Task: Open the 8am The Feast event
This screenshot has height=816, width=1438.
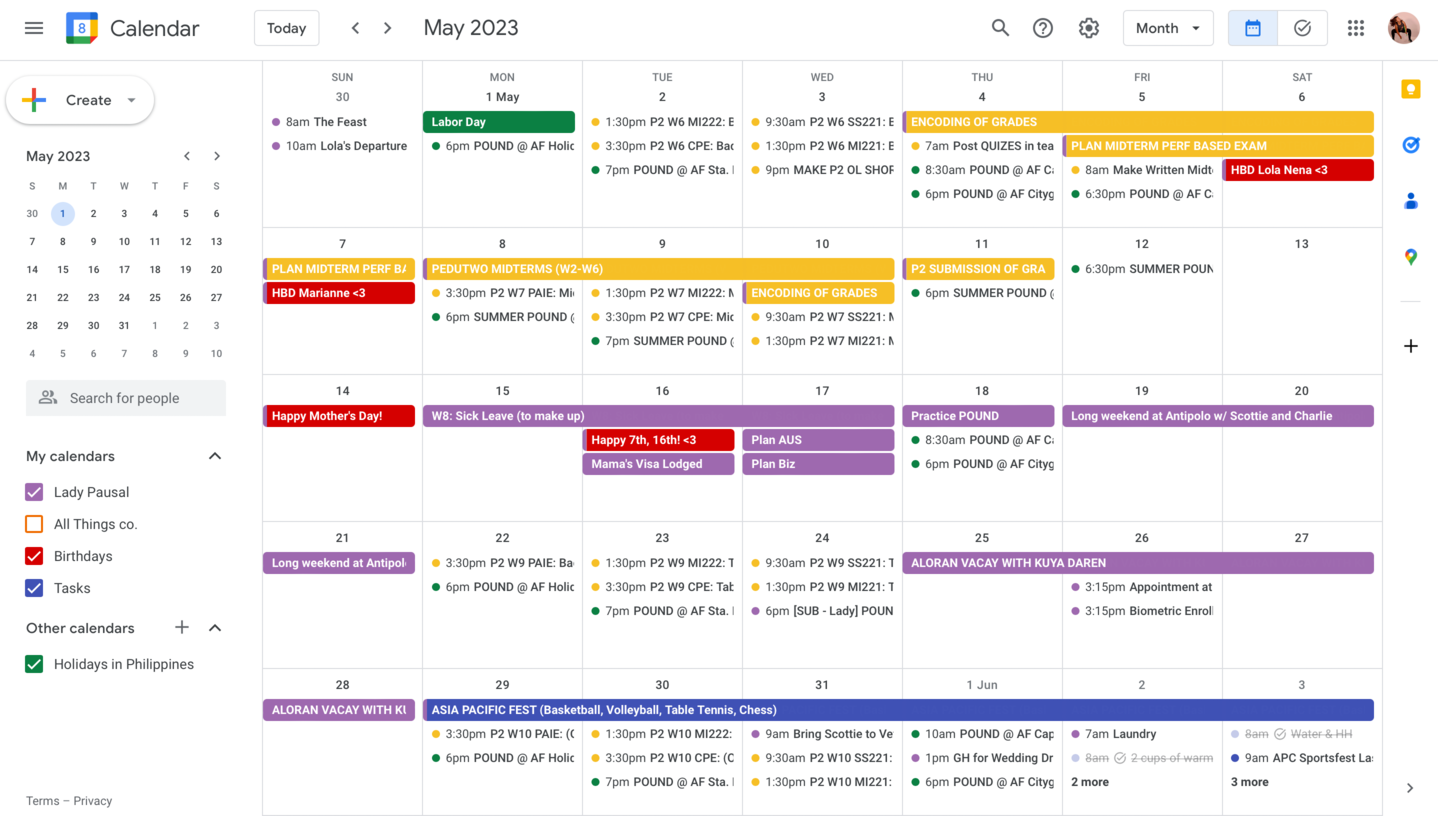Action: 339,122
